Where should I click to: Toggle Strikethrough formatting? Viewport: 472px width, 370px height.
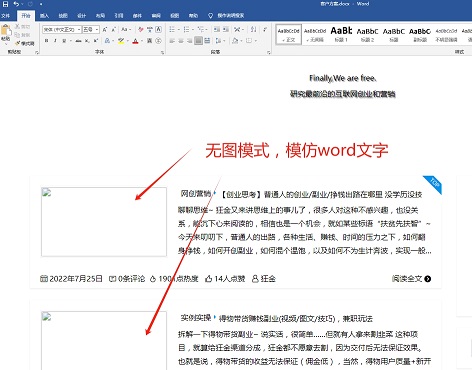tap(78, 41)
